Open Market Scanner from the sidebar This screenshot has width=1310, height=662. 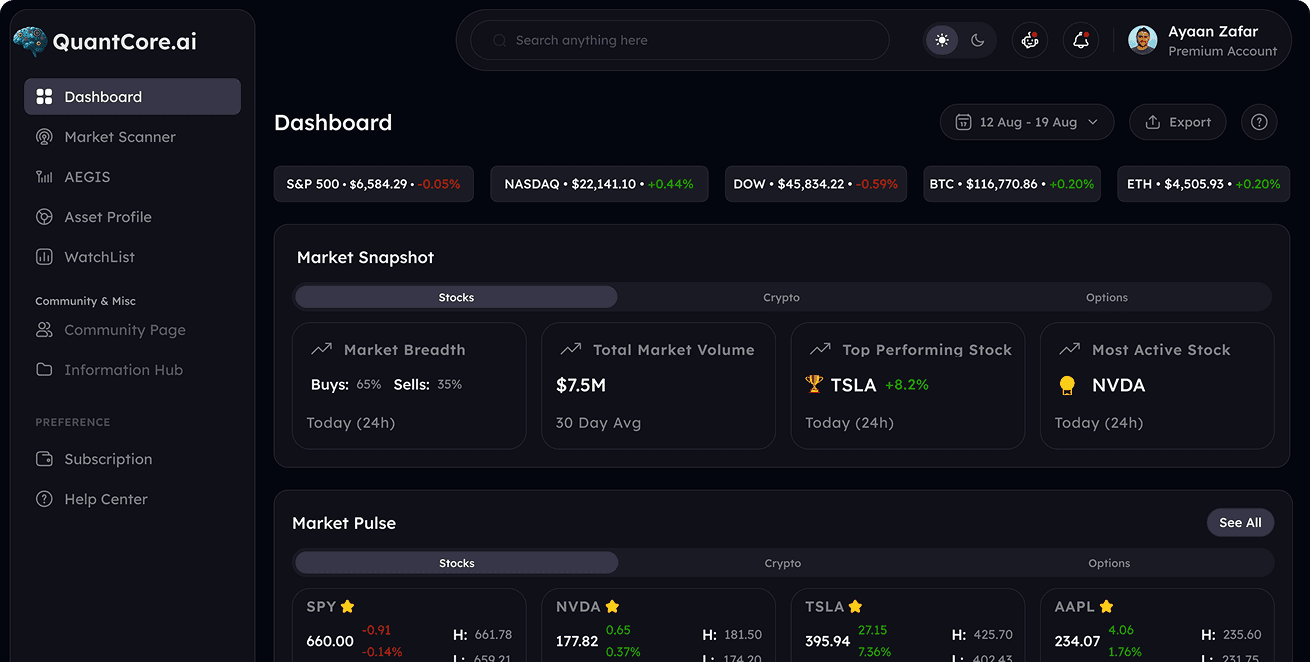pos(119,137)
